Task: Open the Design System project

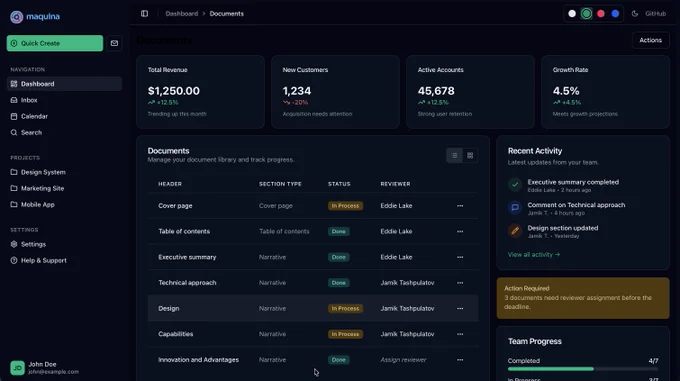Action: (64, 172)
